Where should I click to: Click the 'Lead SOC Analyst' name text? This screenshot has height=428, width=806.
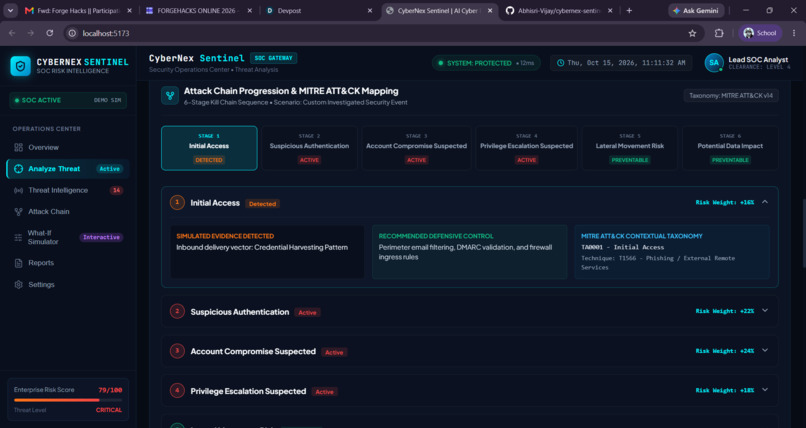click(x=758, y=60)
